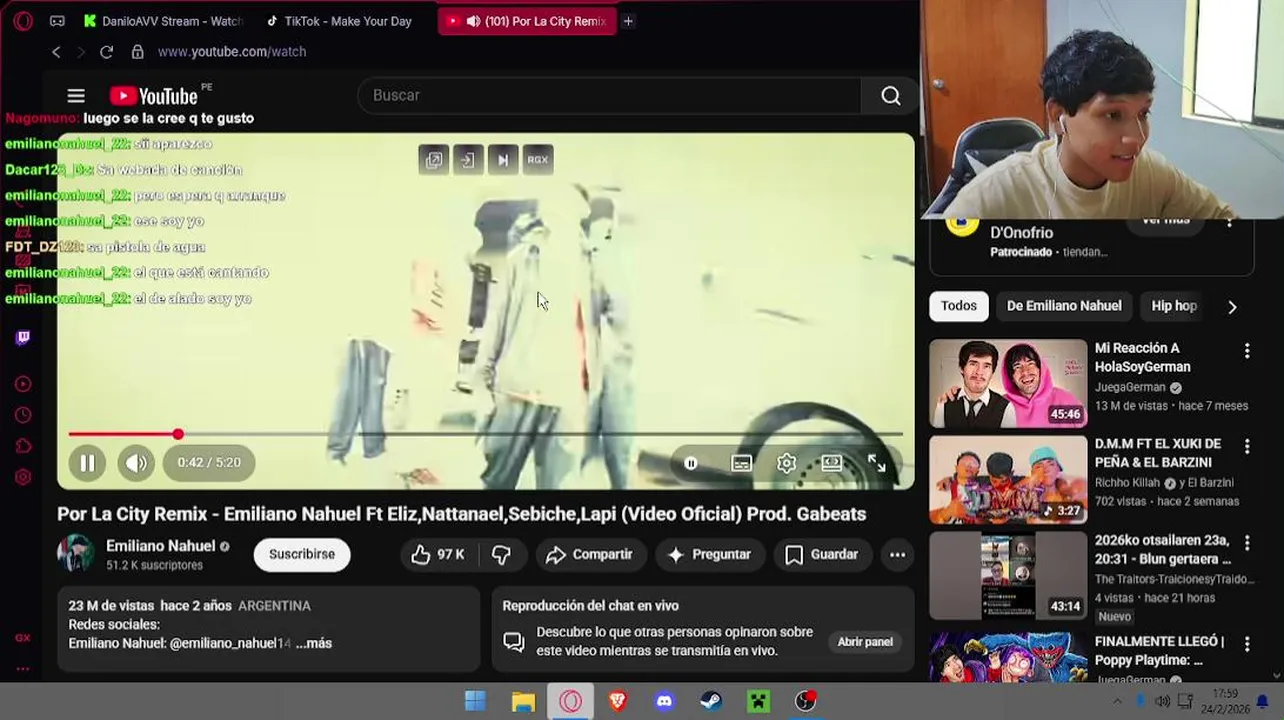
Task: Launch Brave browser from the taskbar
Action: pos(618,702)
